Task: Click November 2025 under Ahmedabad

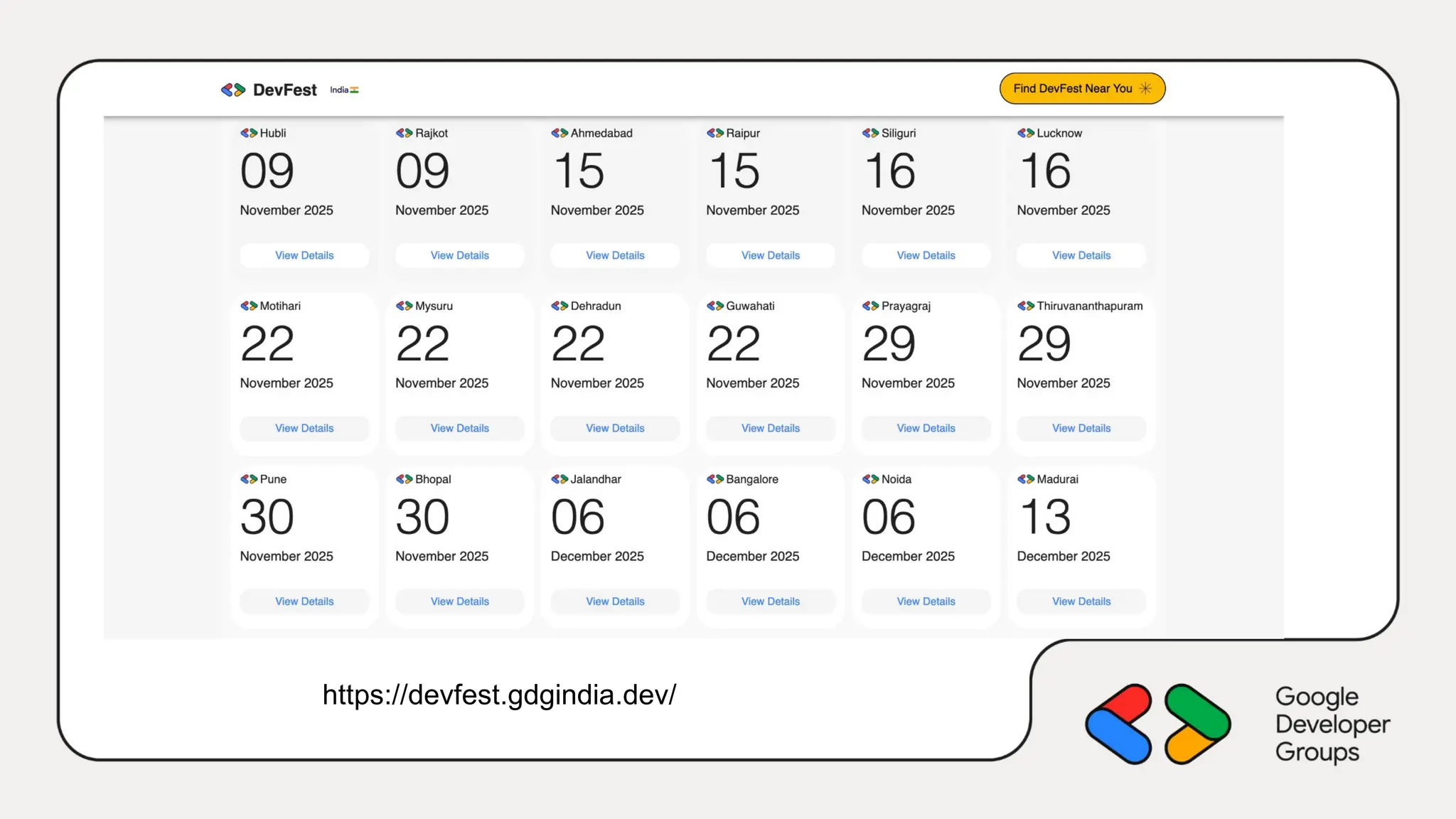Action: [x=597, y=210]
